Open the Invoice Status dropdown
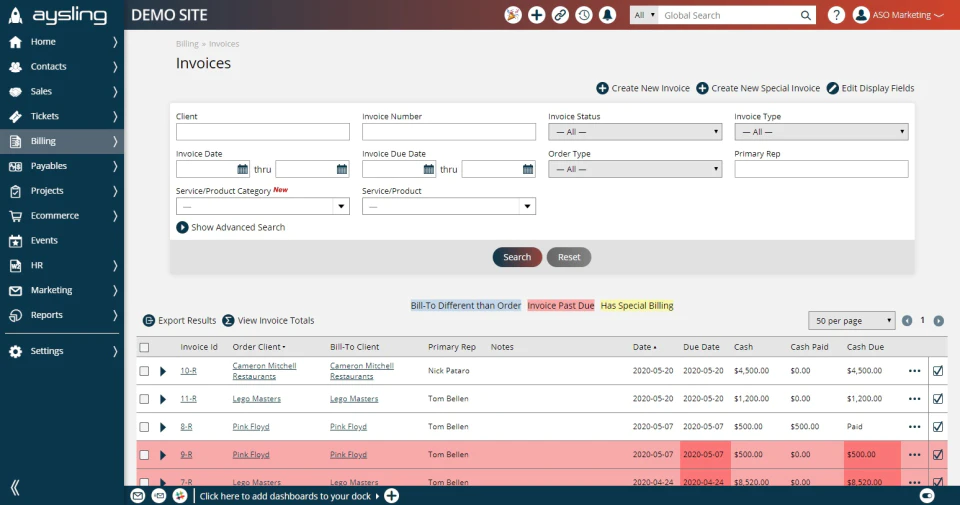Screen dimensions: 960x505 tap(635, 132)
